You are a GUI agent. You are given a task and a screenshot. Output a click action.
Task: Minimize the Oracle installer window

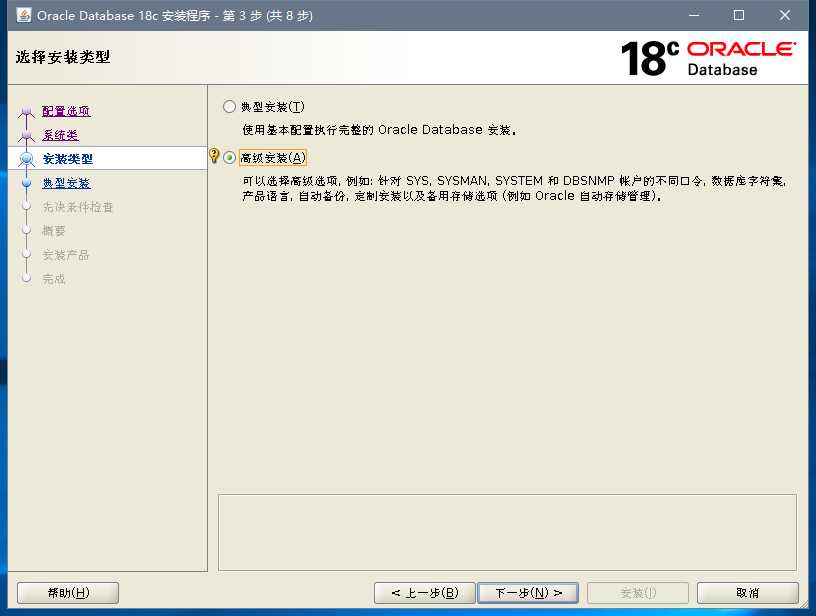(x=694, y=15)
